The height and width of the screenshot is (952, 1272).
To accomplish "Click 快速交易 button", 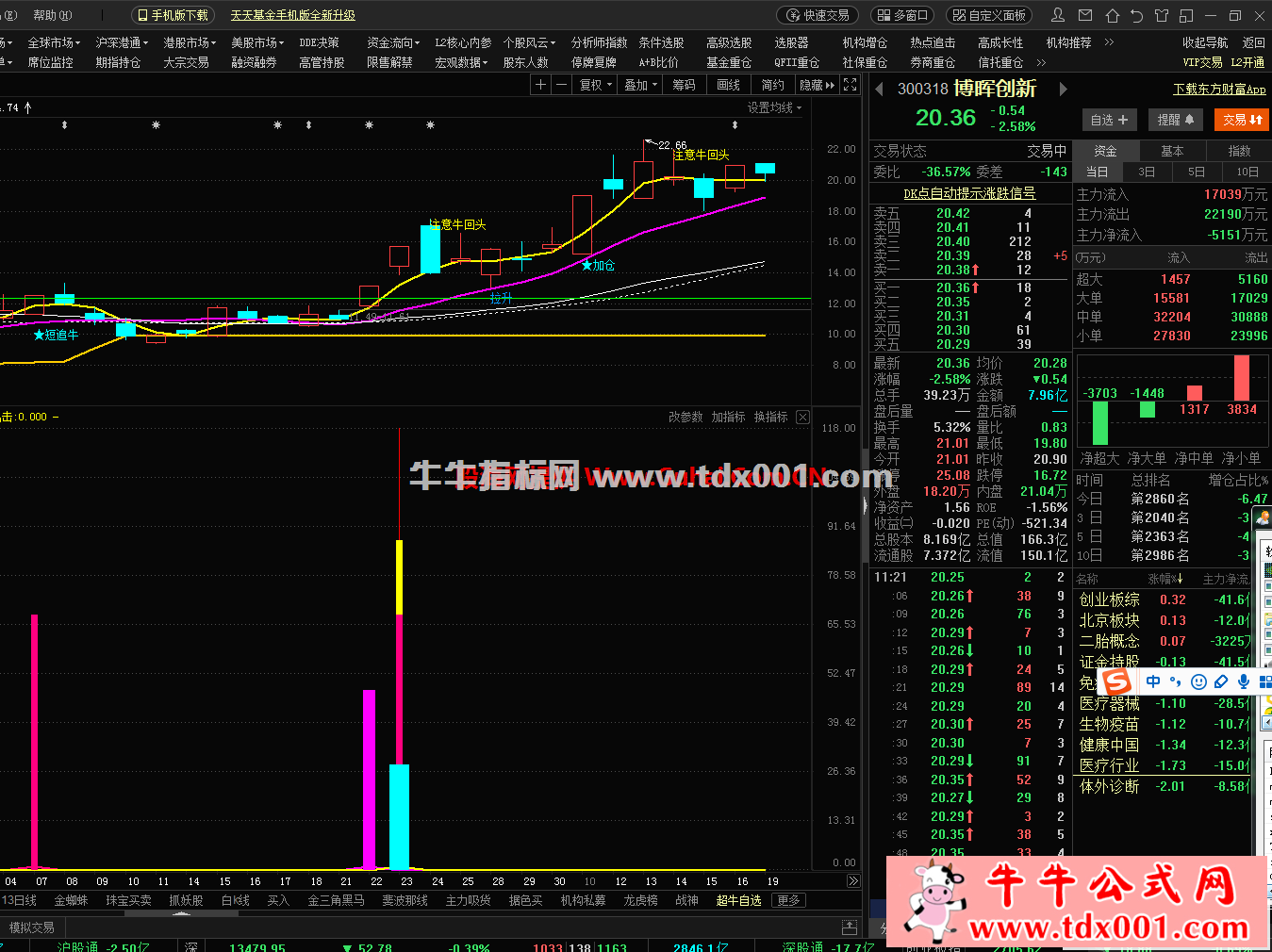I will (x=817, y=15).
